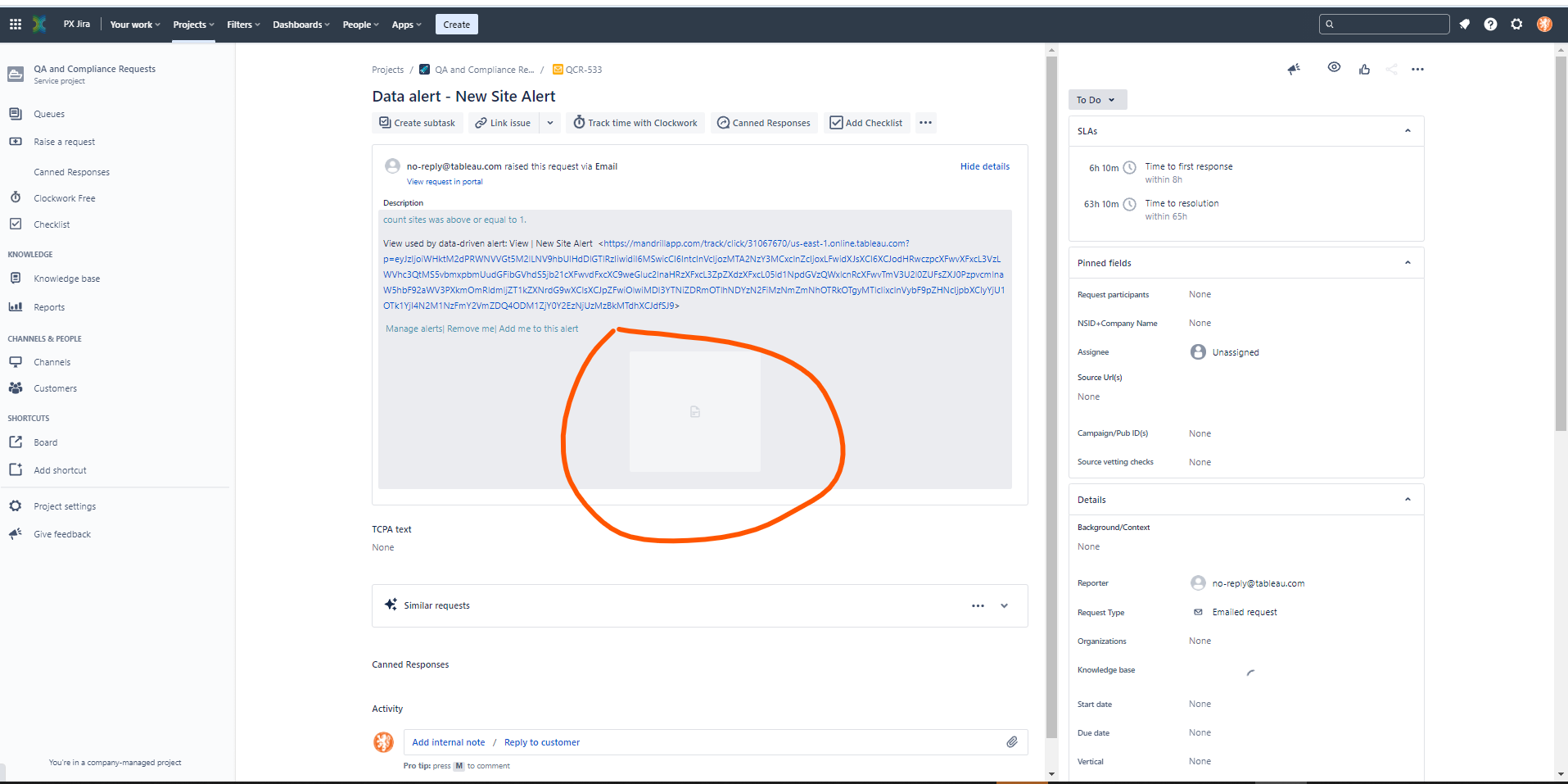Image resolution: width=1568 pixels, height=784 pixels.
Task: Click Track time with Clockwork
Action: click(635, 123)
